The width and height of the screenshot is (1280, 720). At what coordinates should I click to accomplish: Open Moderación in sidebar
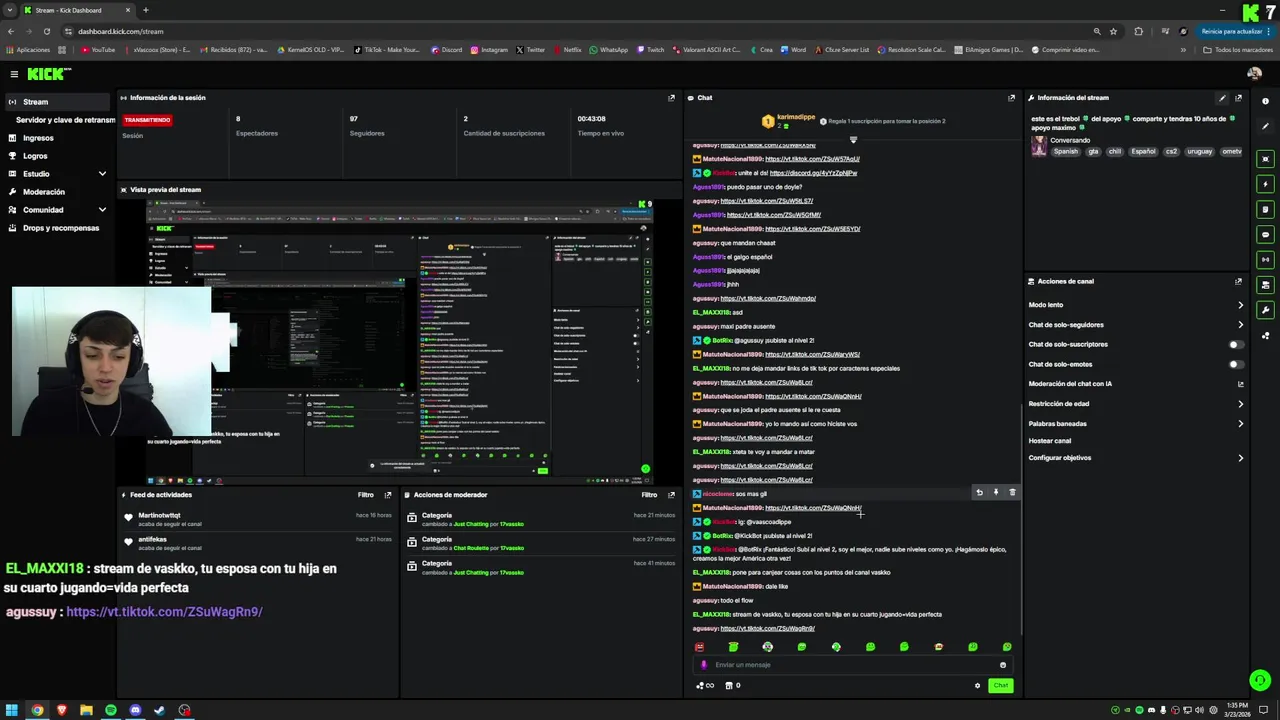pos(44,192)
